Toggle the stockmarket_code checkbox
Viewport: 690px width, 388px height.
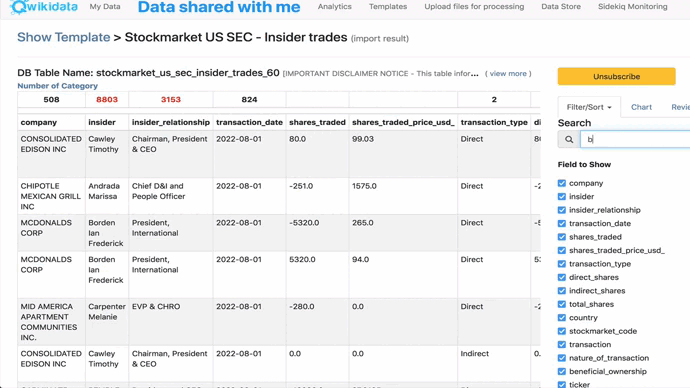point(562,331)
